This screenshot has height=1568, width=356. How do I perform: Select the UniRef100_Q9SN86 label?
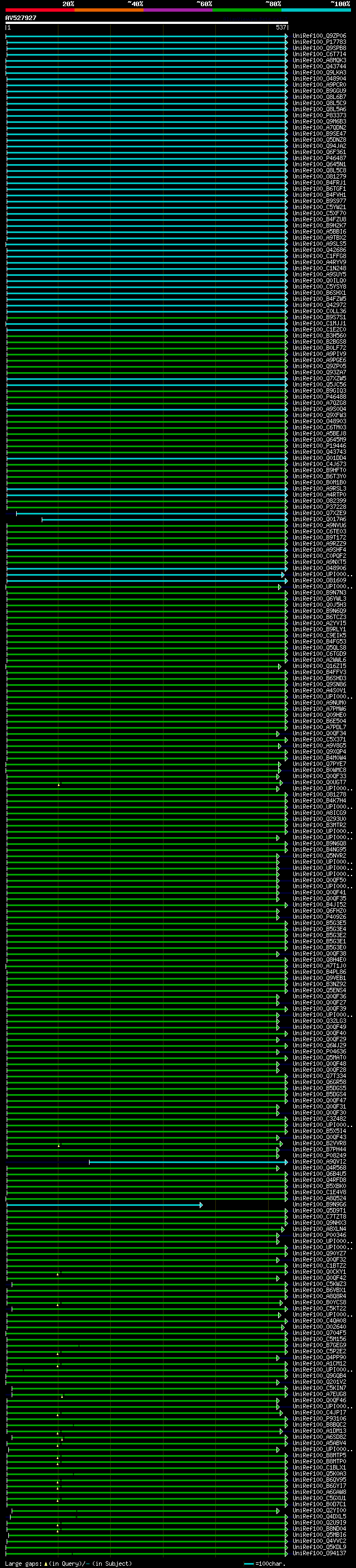coord(319,685)
